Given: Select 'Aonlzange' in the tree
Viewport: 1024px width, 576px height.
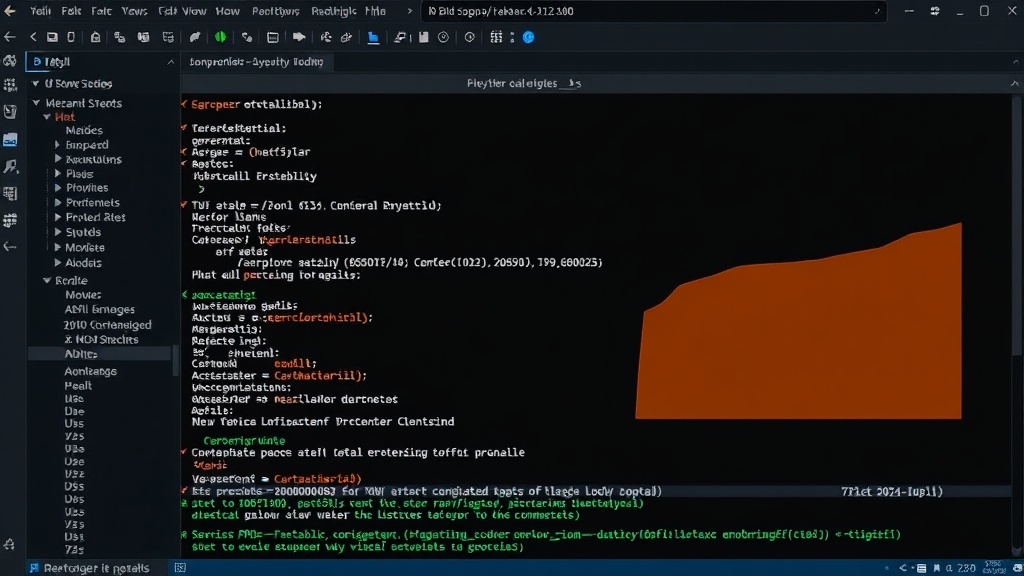Looking at the screenshot, I should coord(90,371).
